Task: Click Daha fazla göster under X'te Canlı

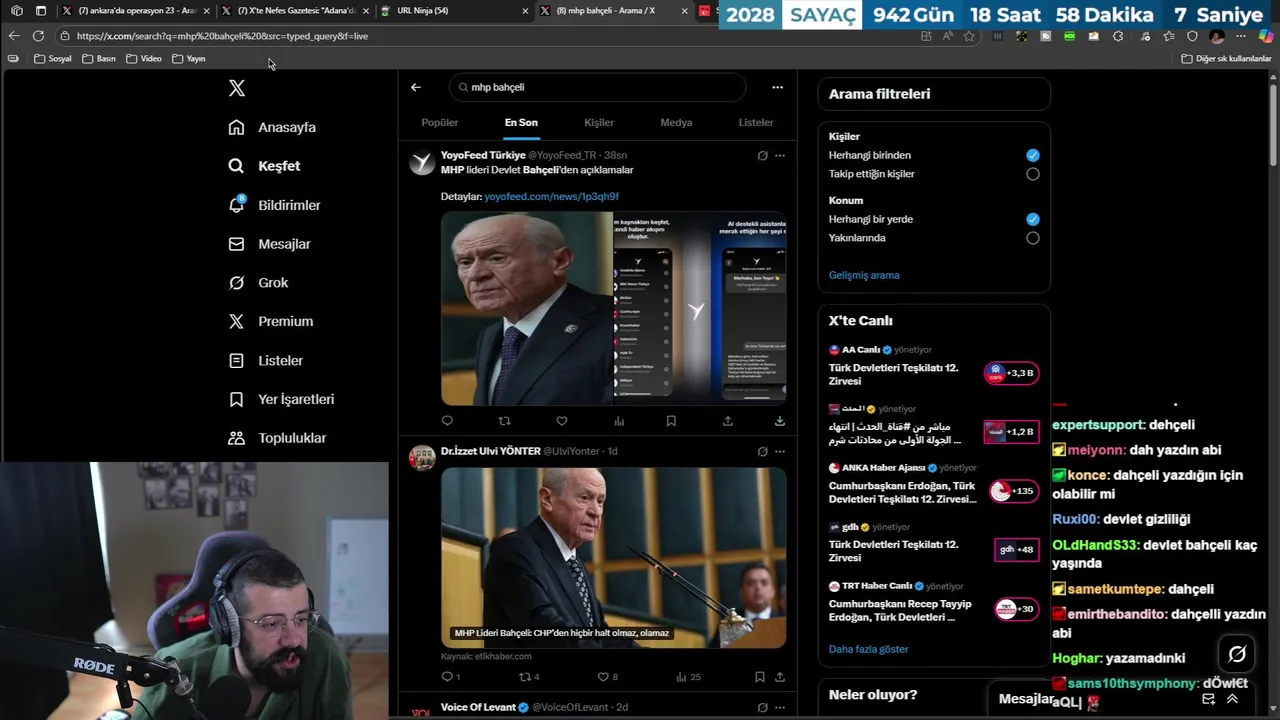Action: coord(868,649)
